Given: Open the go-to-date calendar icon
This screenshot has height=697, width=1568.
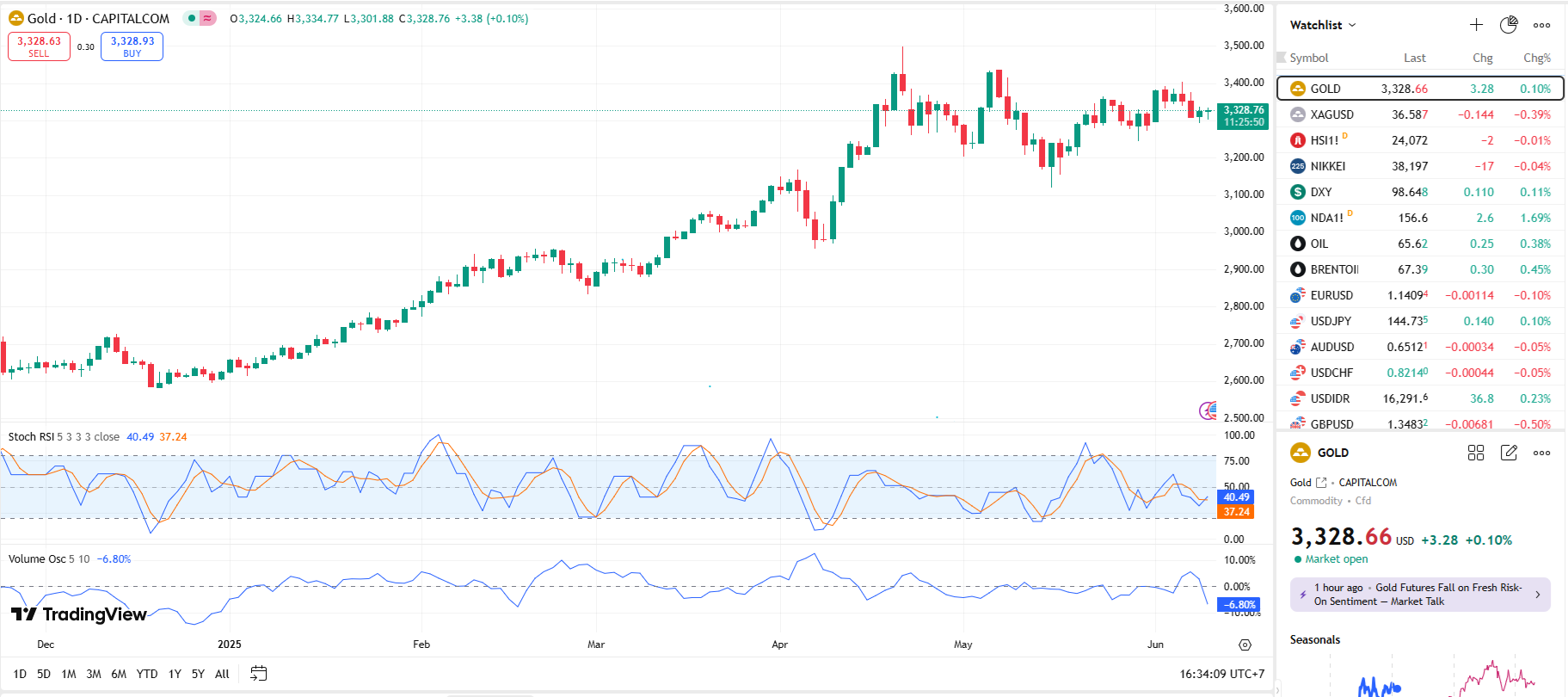Looking at the screenshot, I should click(x=258, y=674).
